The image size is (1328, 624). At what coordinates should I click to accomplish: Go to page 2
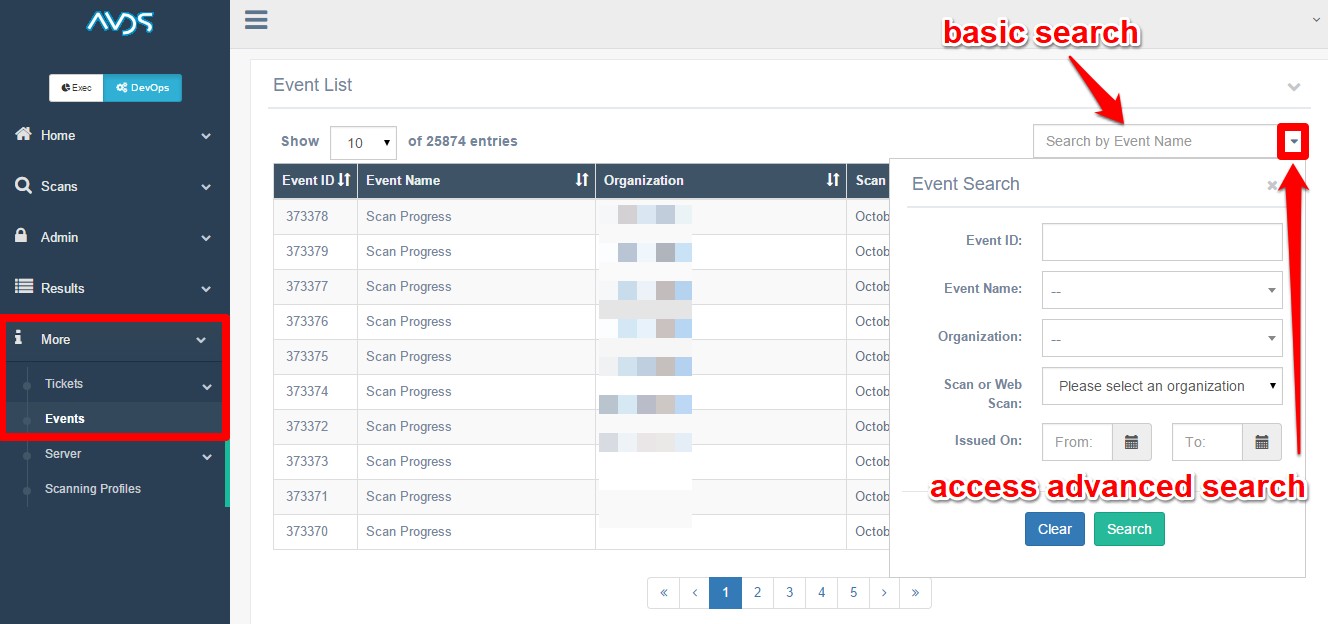click(757, 592)
